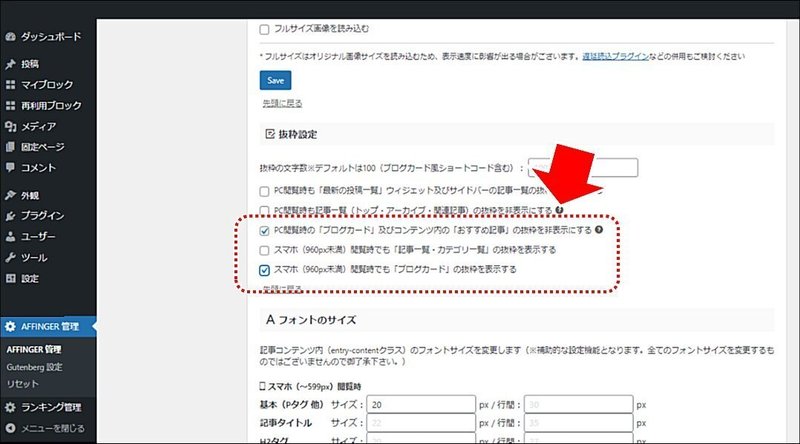The height and width of the screenshot is (444, 800).
Task: Click the コメント speech bubble icon
Action: coord(10,167)
